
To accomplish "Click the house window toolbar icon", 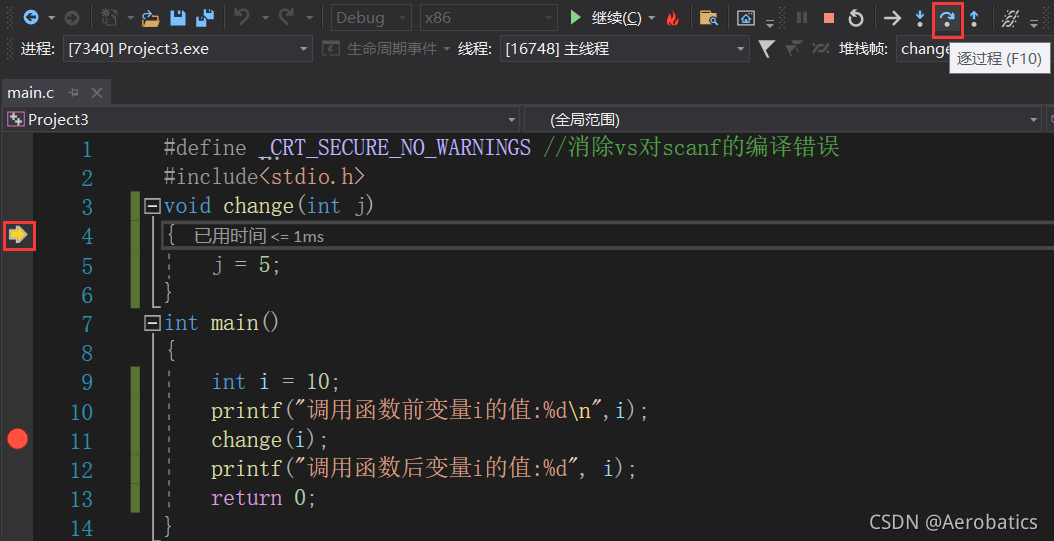I will [x=745, y=18].
